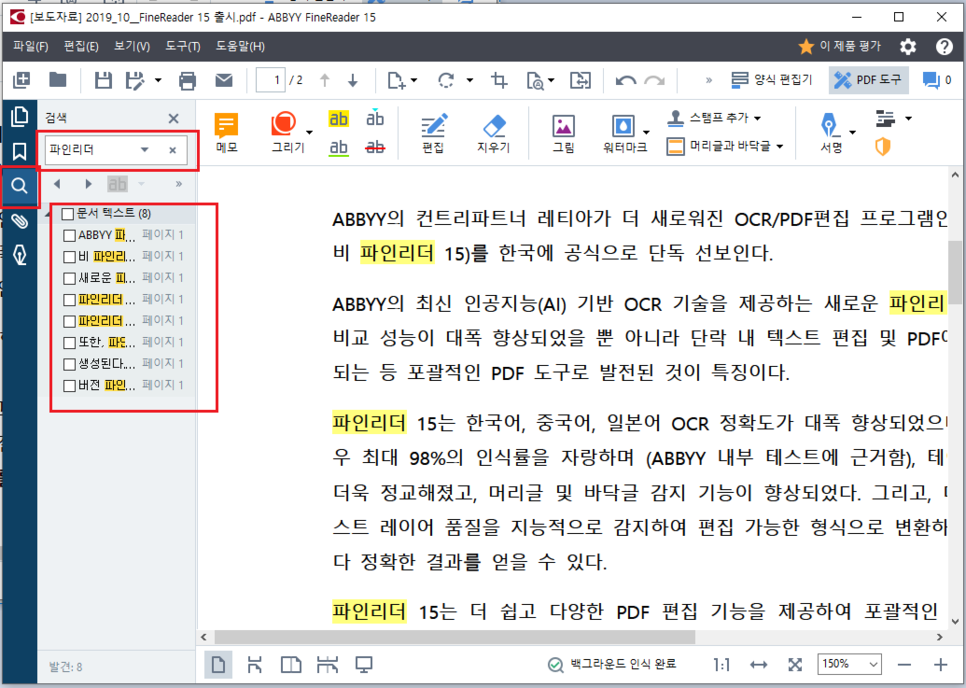
Task: Click the Save As pencil-disk icon
Action: pyautogui.click(x=135, y=80)
